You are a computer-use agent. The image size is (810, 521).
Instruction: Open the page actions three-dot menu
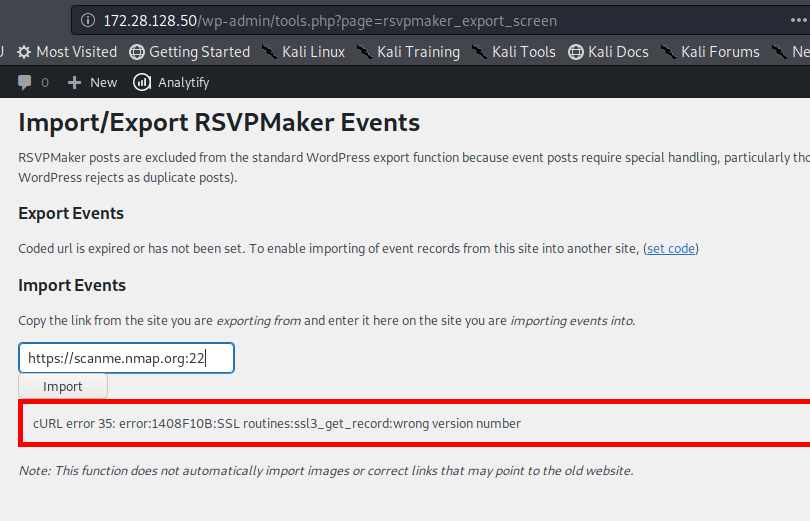[799, 20]
